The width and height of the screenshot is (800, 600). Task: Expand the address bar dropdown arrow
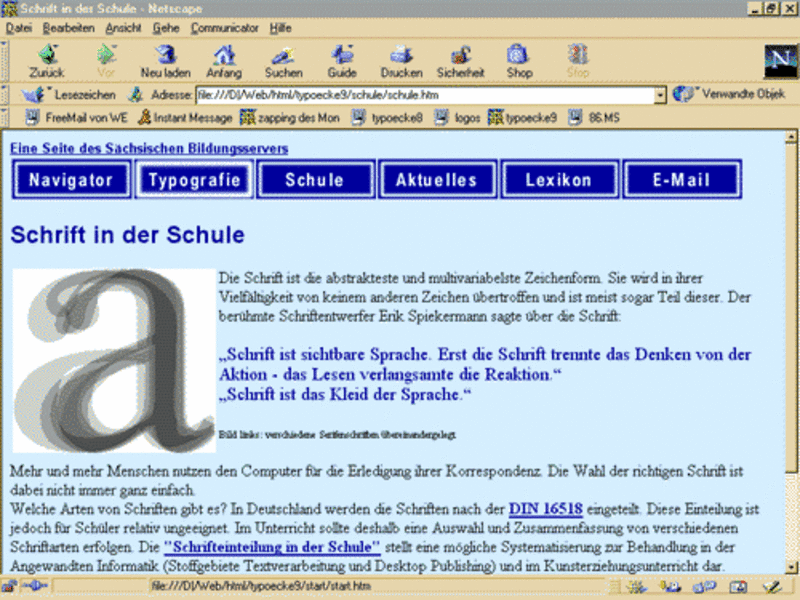point(660,95)
